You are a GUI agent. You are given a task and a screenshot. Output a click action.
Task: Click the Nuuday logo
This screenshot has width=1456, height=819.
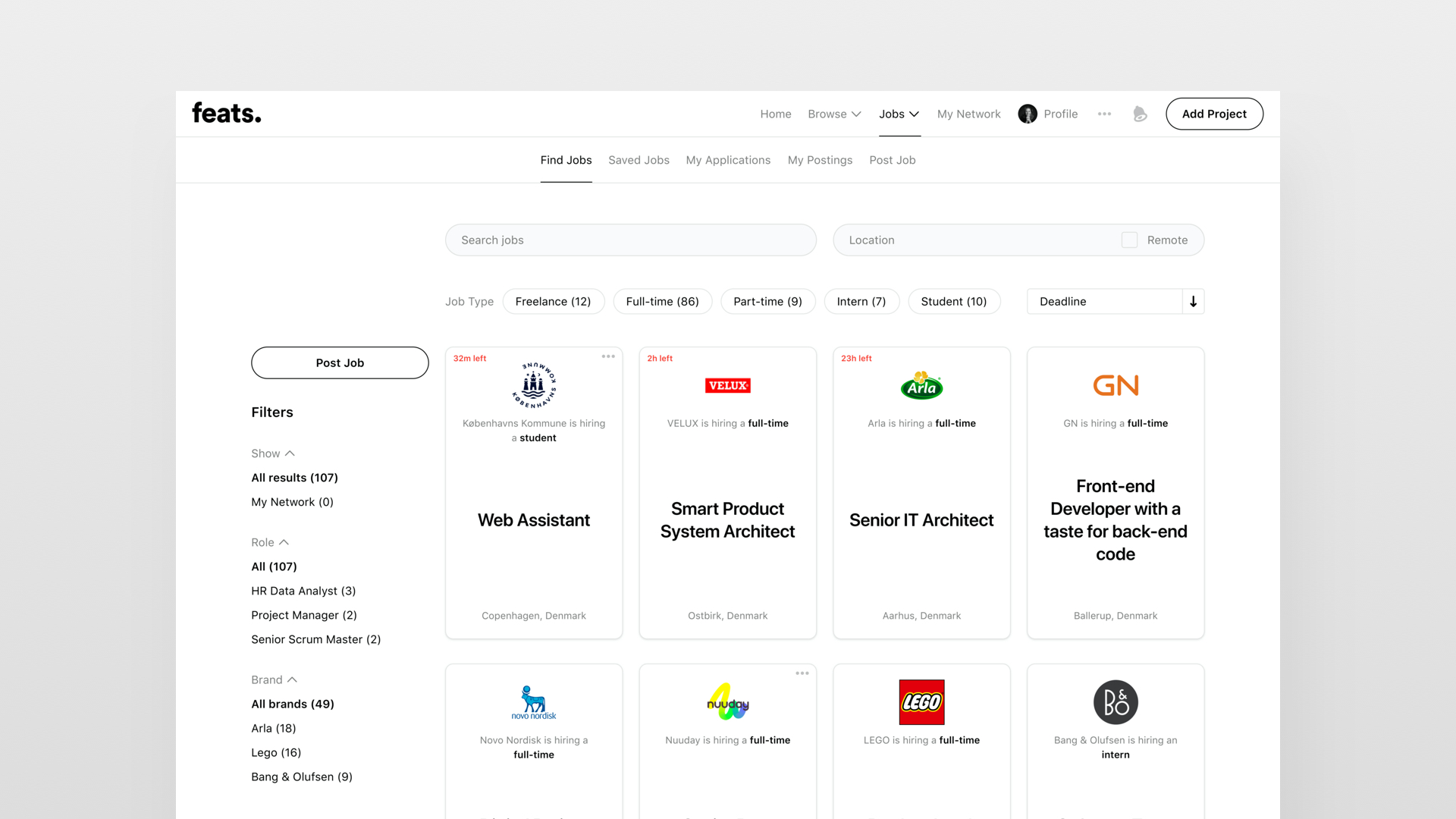point(728,702)
